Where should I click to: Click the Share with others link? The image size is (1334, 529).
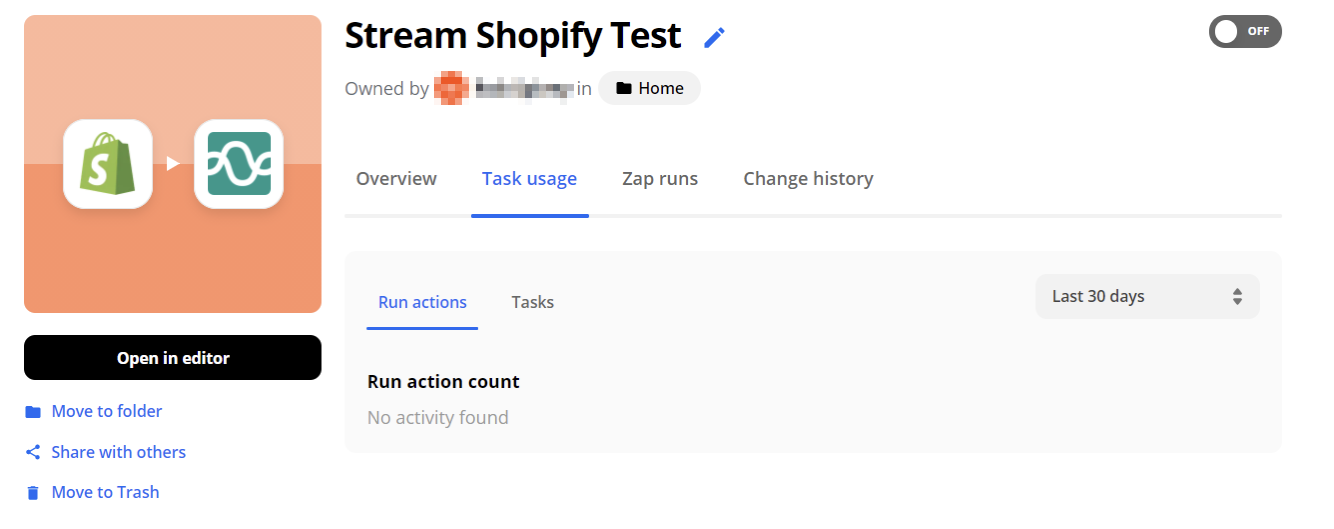[x=118, y=452]
